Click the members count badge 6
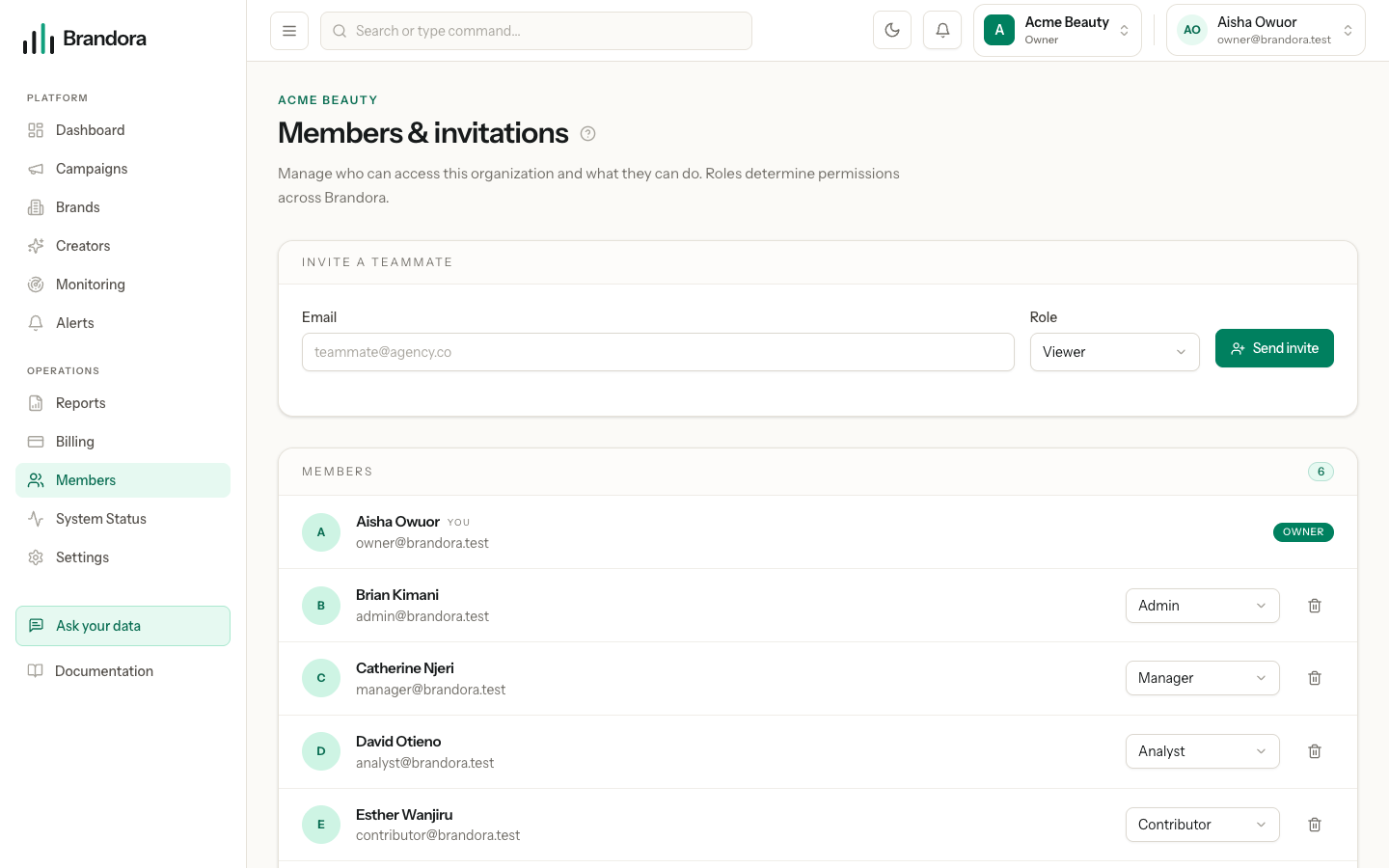 [x=1321, y=472]
